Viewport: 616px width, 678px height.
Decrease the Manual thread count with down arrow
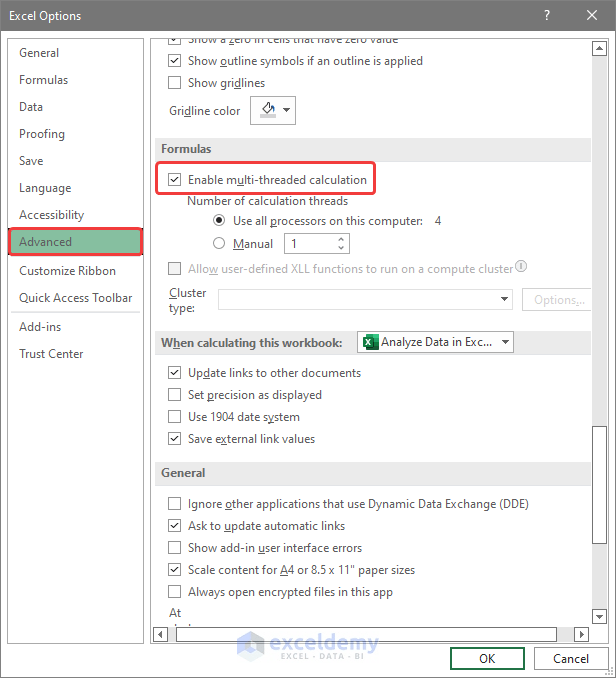(x=341, y=248)
